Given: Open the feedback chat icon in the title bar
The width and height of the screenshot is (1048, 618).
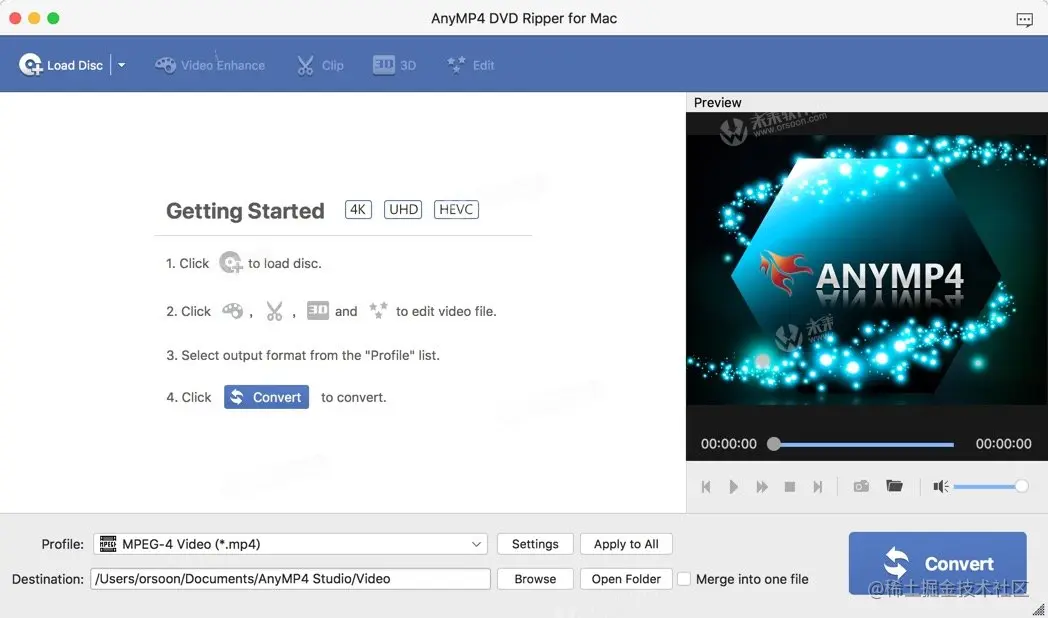Looking at the screenshot, I should 1024,19.
